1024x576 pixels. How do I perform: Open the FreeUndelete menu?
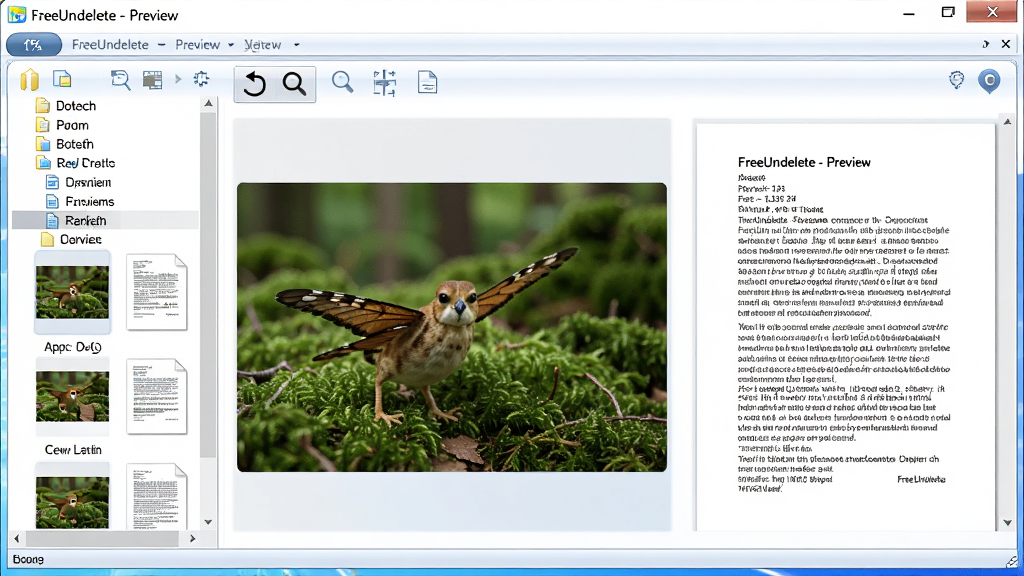[x=110, y=44]
